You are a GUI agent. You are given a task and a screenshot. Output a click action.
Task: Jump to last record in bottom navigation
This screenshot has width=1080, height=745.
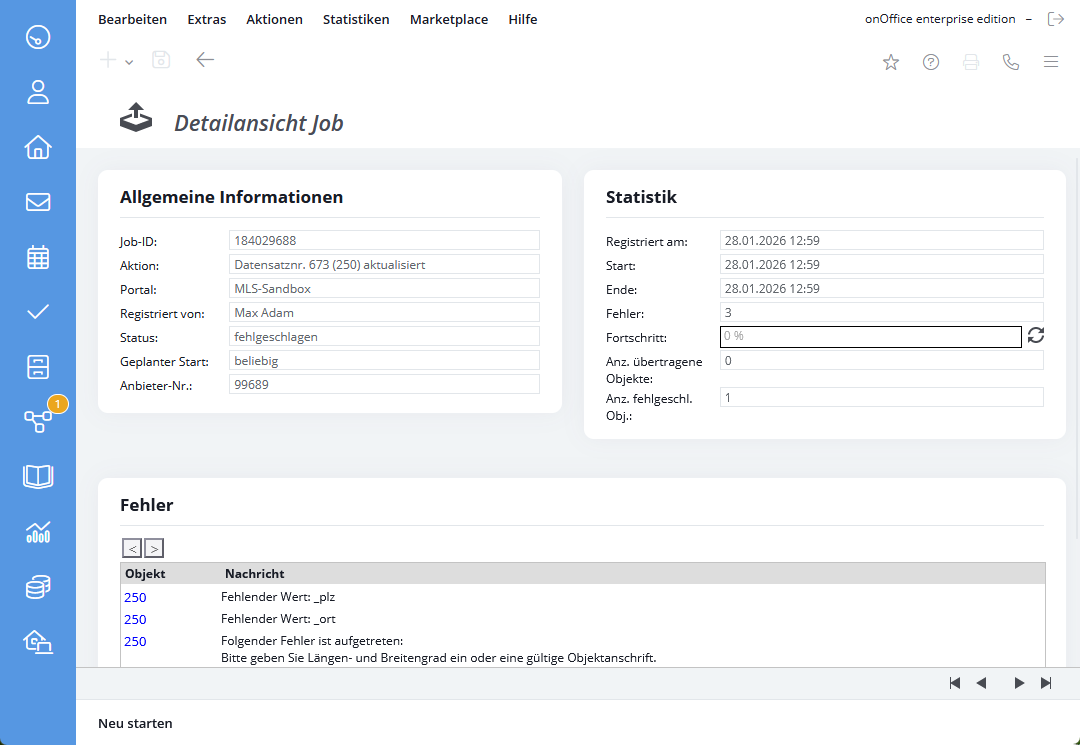(x=1046, y=683)
